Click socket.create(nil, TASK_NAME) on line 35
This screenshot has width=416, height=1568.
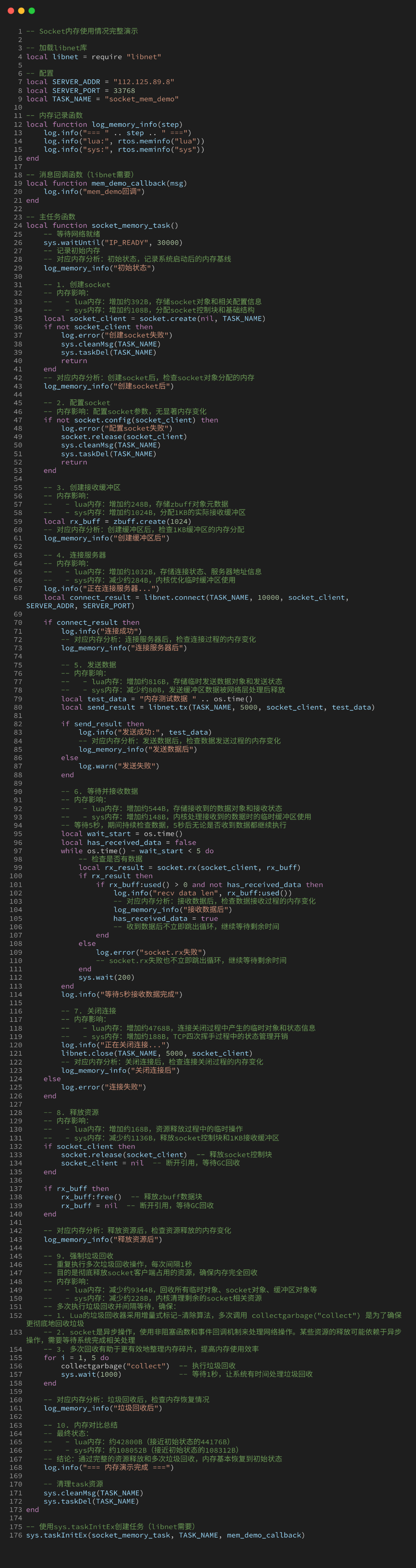[x=203, y=318]
